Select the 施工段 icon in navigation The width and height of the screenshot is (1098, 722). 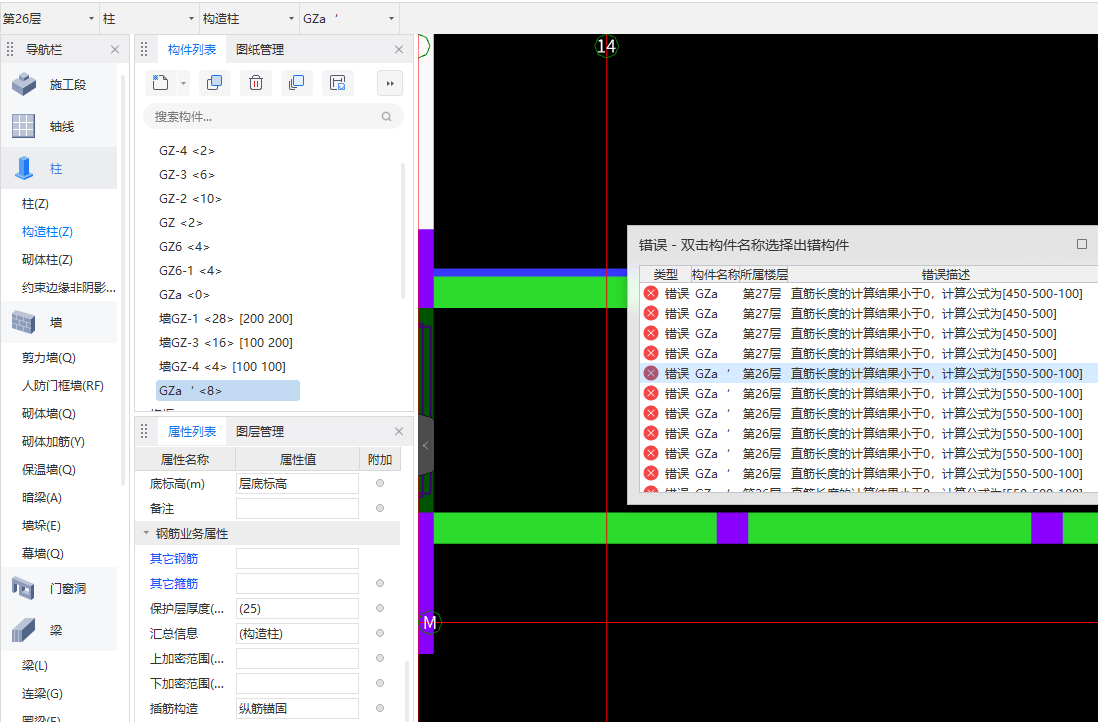pos(24,84)
